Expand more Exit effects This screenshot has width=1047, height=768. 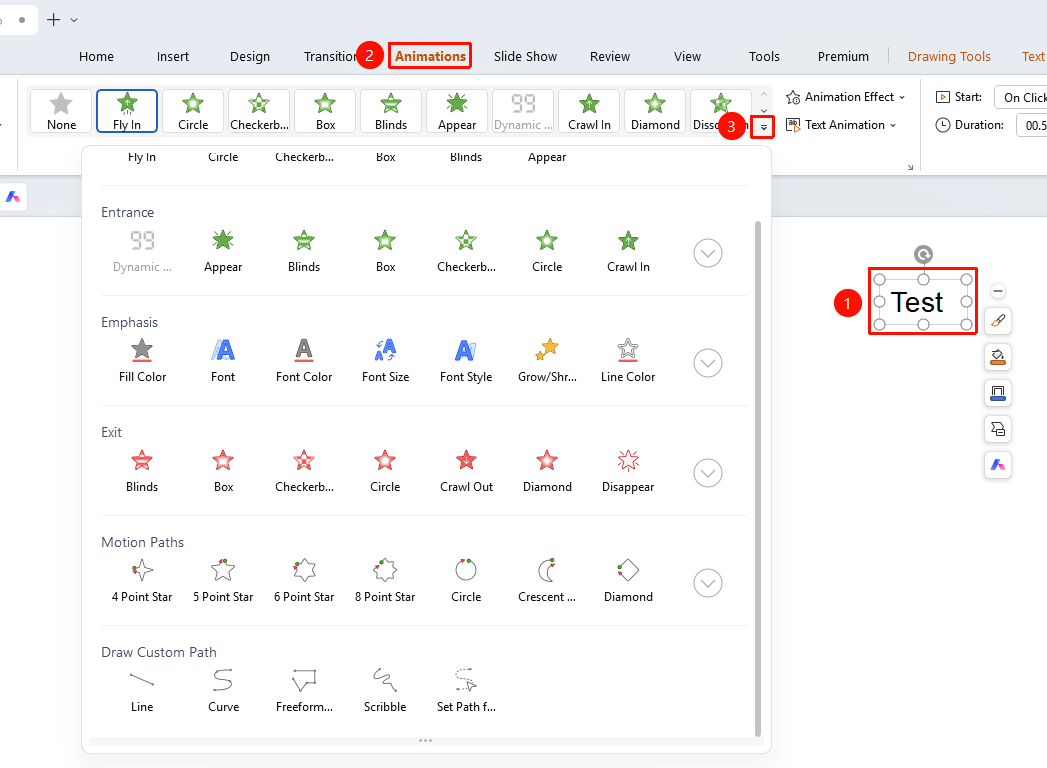708,473
